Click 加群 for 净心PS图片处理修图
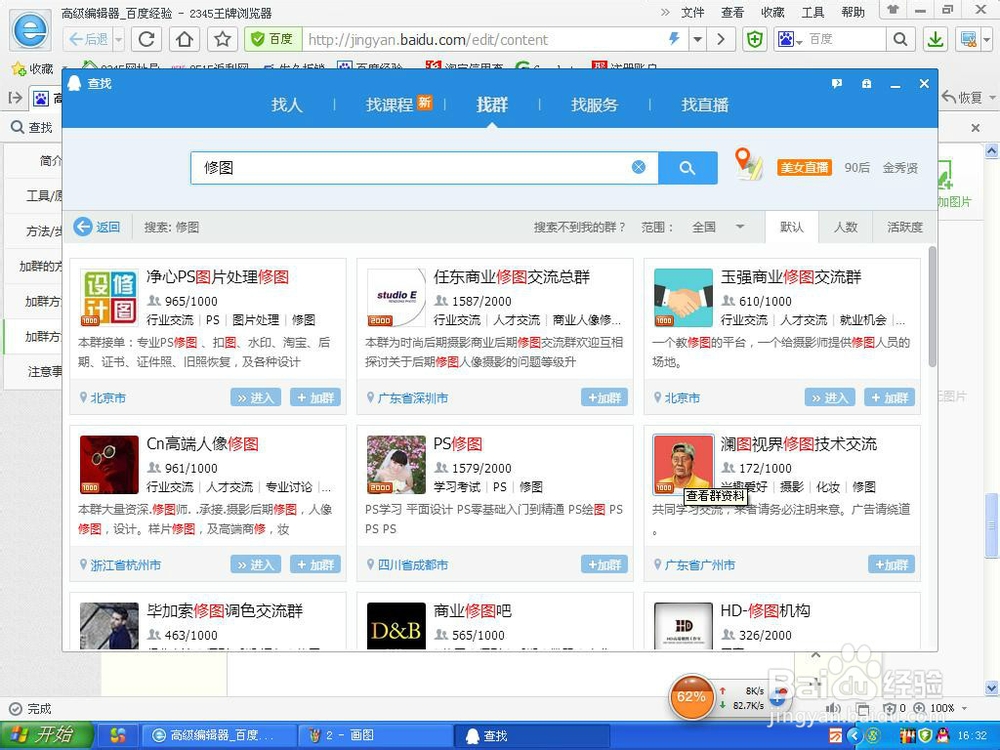This screenshot has width=1000, height=750. click(316, 397)
